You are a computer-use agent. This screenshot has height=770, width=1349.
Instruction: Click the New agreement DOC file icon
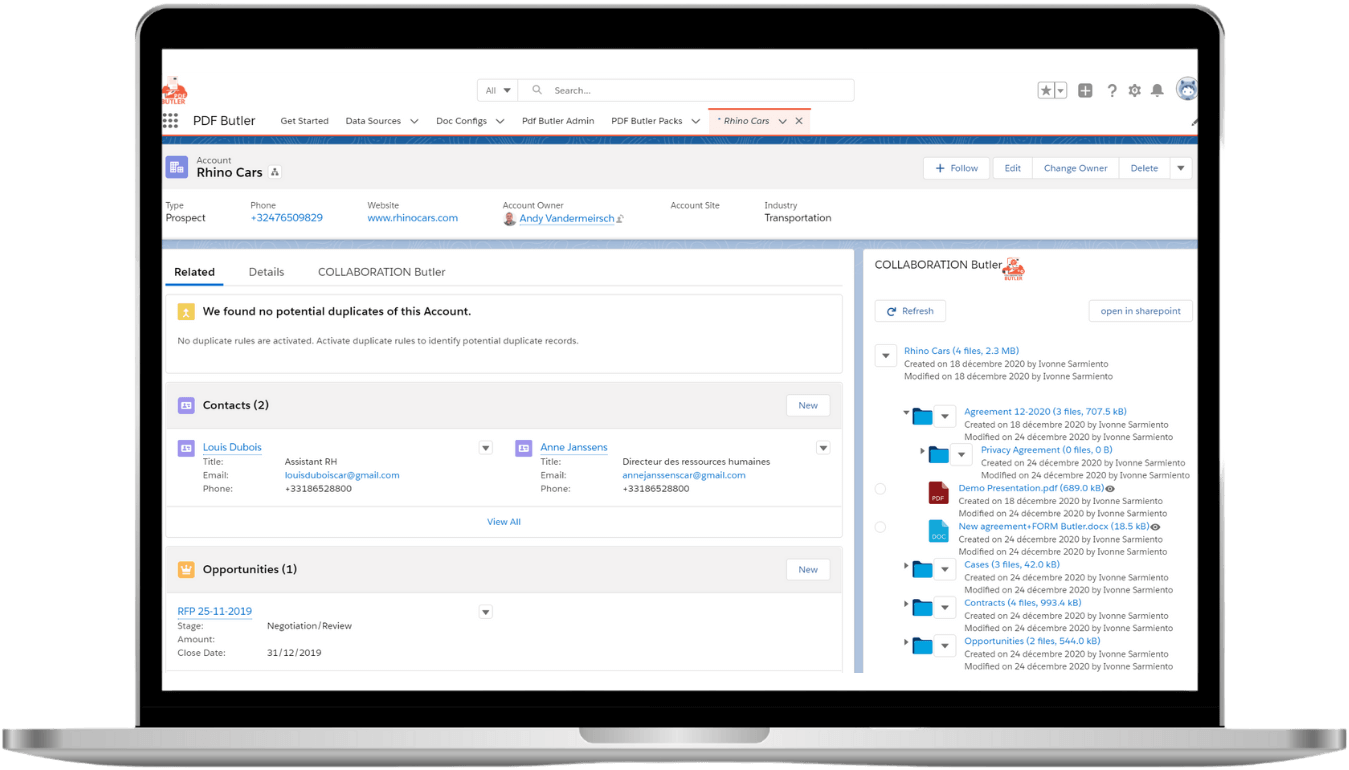(938, 531)
